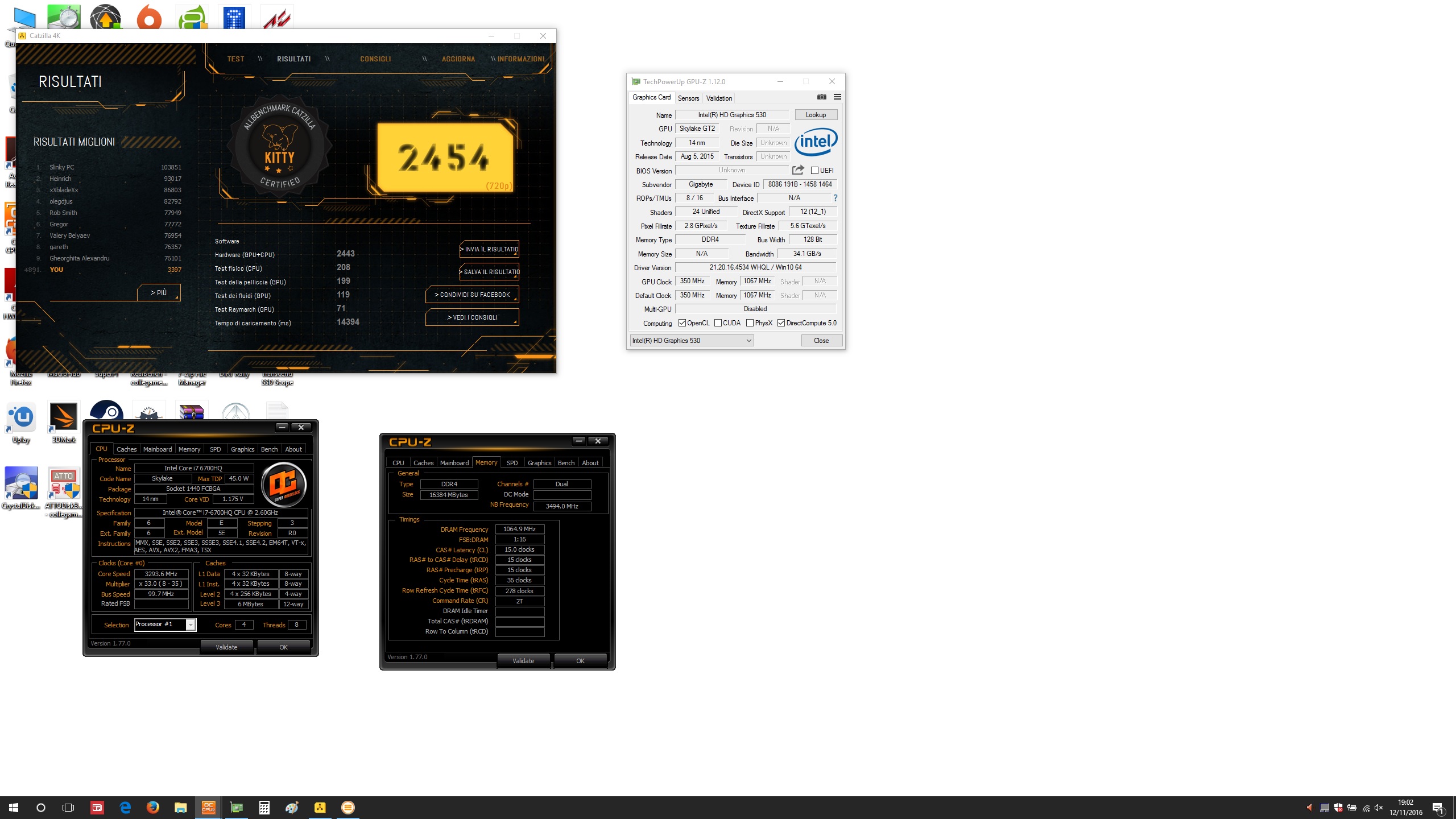Open the ATTO Disk Benchmark desktop shortcut
Image resolution: width=1456 pixels, height=819 pixels.
(64, 492)
